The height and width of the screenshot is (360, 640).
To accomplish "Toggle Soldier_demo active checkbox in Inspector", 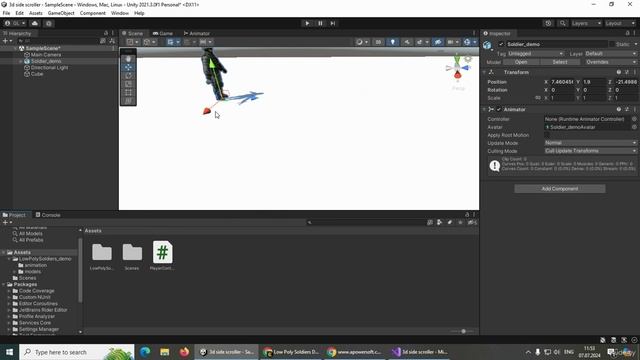I will [x=501, y=44].
